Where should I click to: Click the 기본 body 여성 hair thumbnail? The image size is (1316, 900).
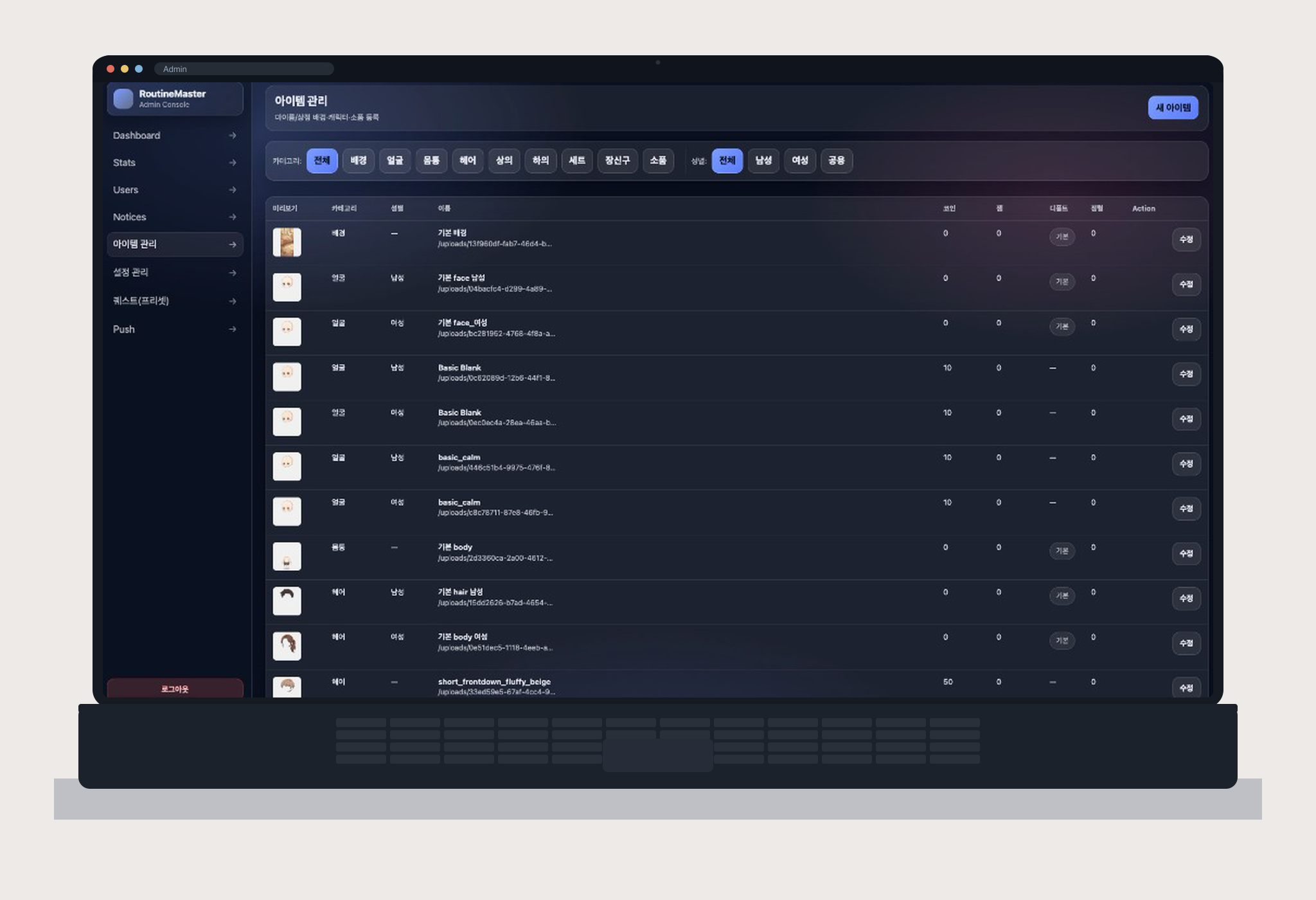tap(287, 646)
